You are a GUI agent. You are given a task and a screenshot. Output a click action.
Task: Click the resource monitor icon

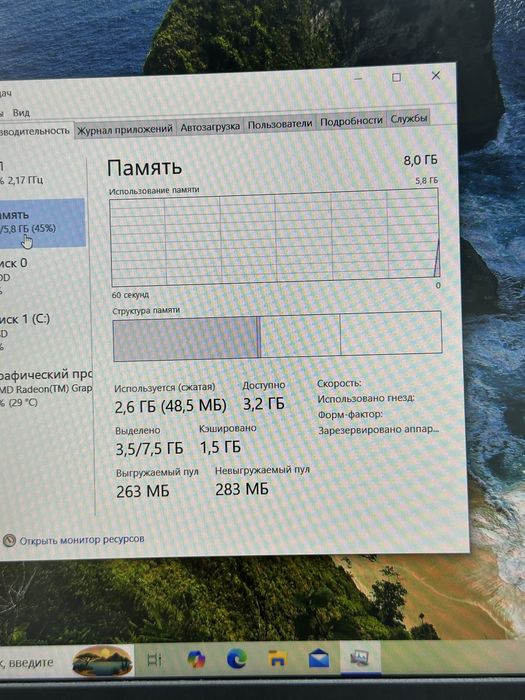(x=9, y=540)
